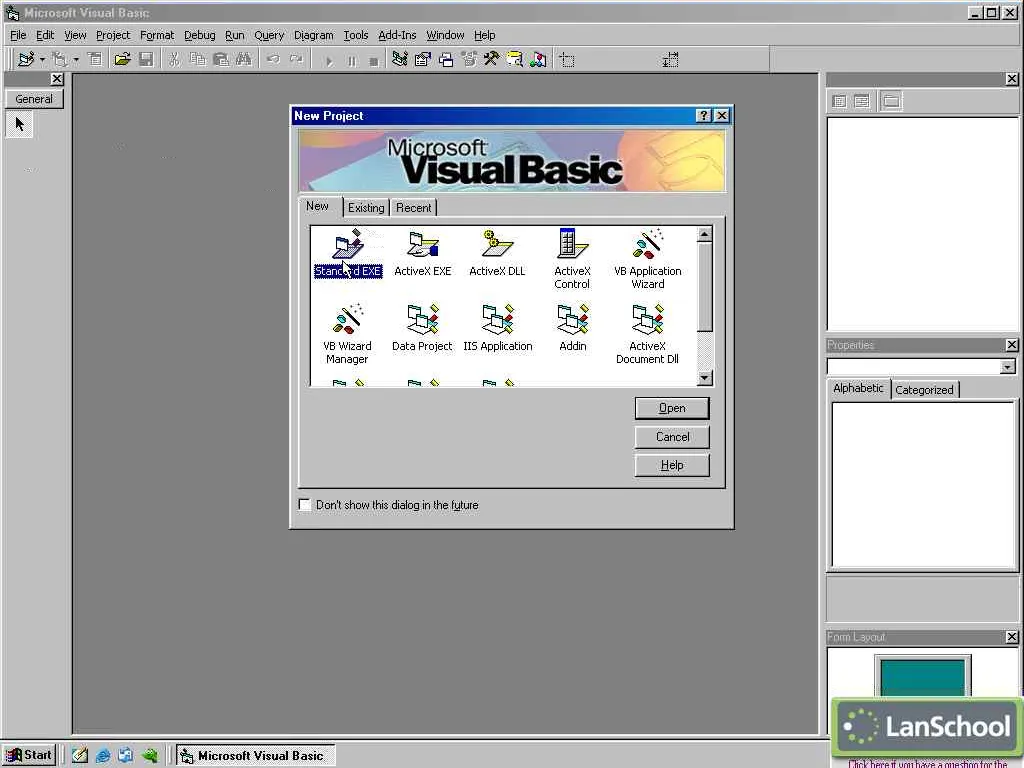Click the Paste toolbar icon
Screen dimensions: 1024x768
point(221,60)
